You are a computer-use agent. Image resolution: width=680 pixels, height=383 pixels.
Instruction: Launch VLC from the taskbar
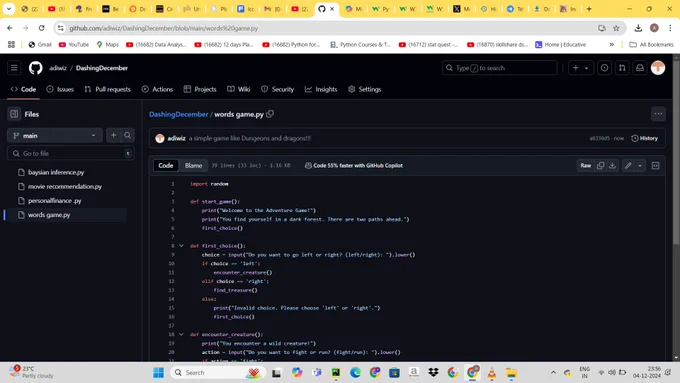pyautogui.click(x=491, y=373)
